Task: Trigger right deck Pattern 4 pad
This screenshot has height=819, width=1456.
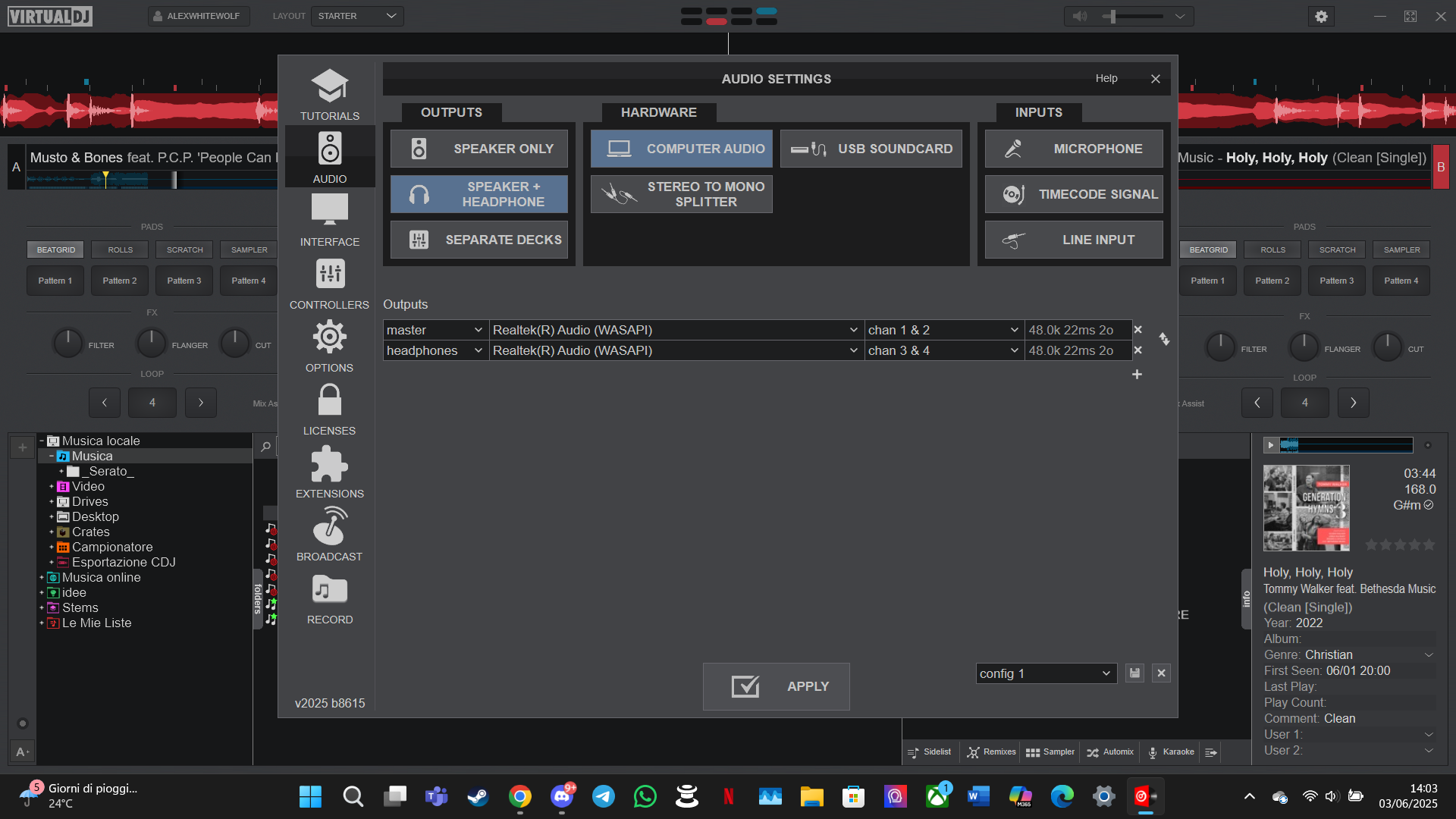Action: 1401,281
